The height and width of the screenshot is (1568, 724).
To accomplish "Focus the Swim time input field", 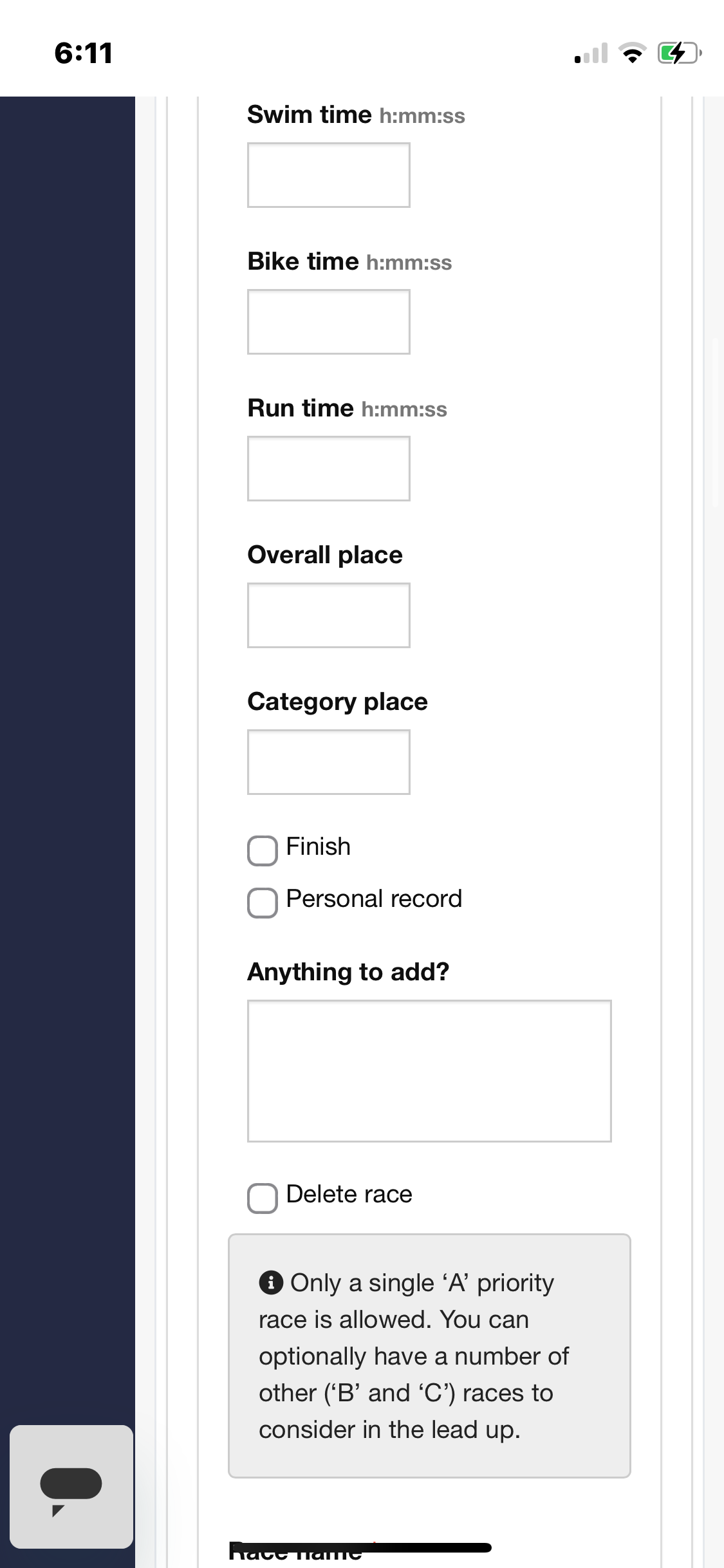I will [329, 175].
